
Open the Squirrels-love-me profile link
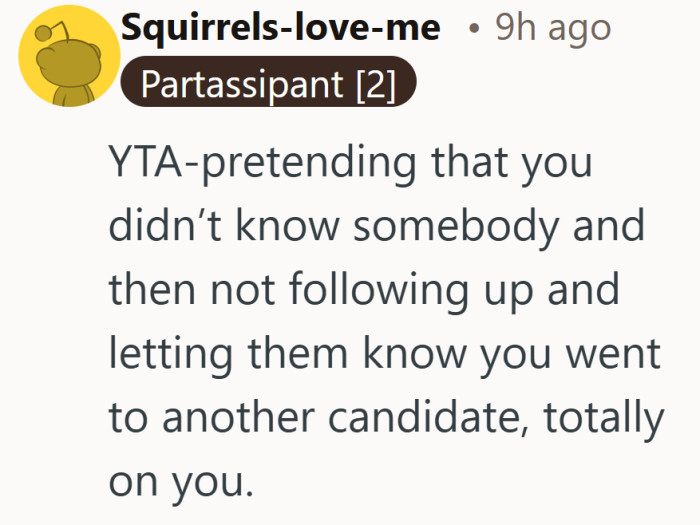[x=279, y=29]
